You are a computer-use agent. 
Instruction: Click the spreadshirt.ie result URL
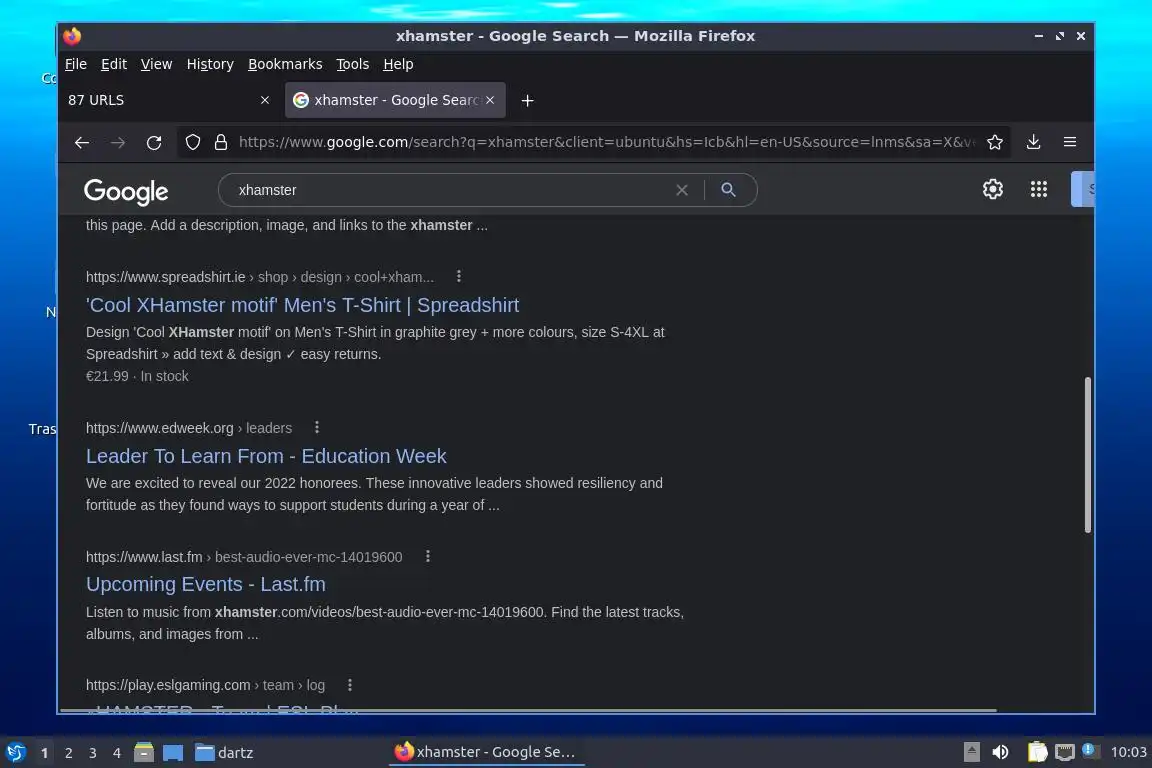(259, 277)
